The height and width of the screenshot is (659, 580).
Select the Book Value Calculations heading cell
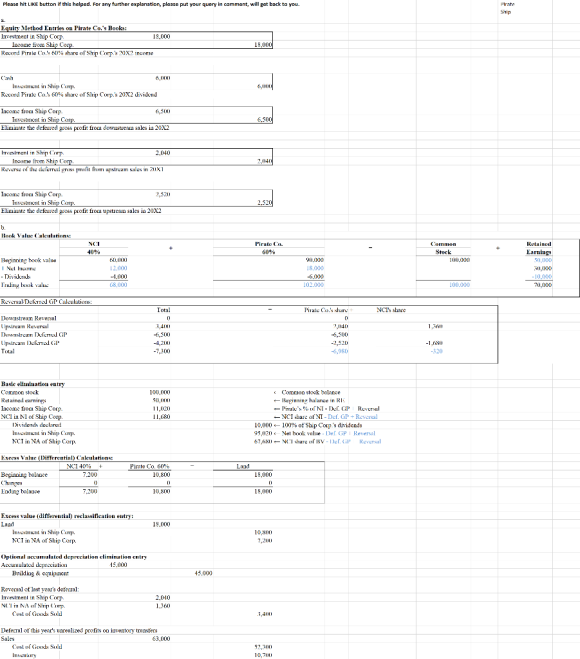[36, 236]
